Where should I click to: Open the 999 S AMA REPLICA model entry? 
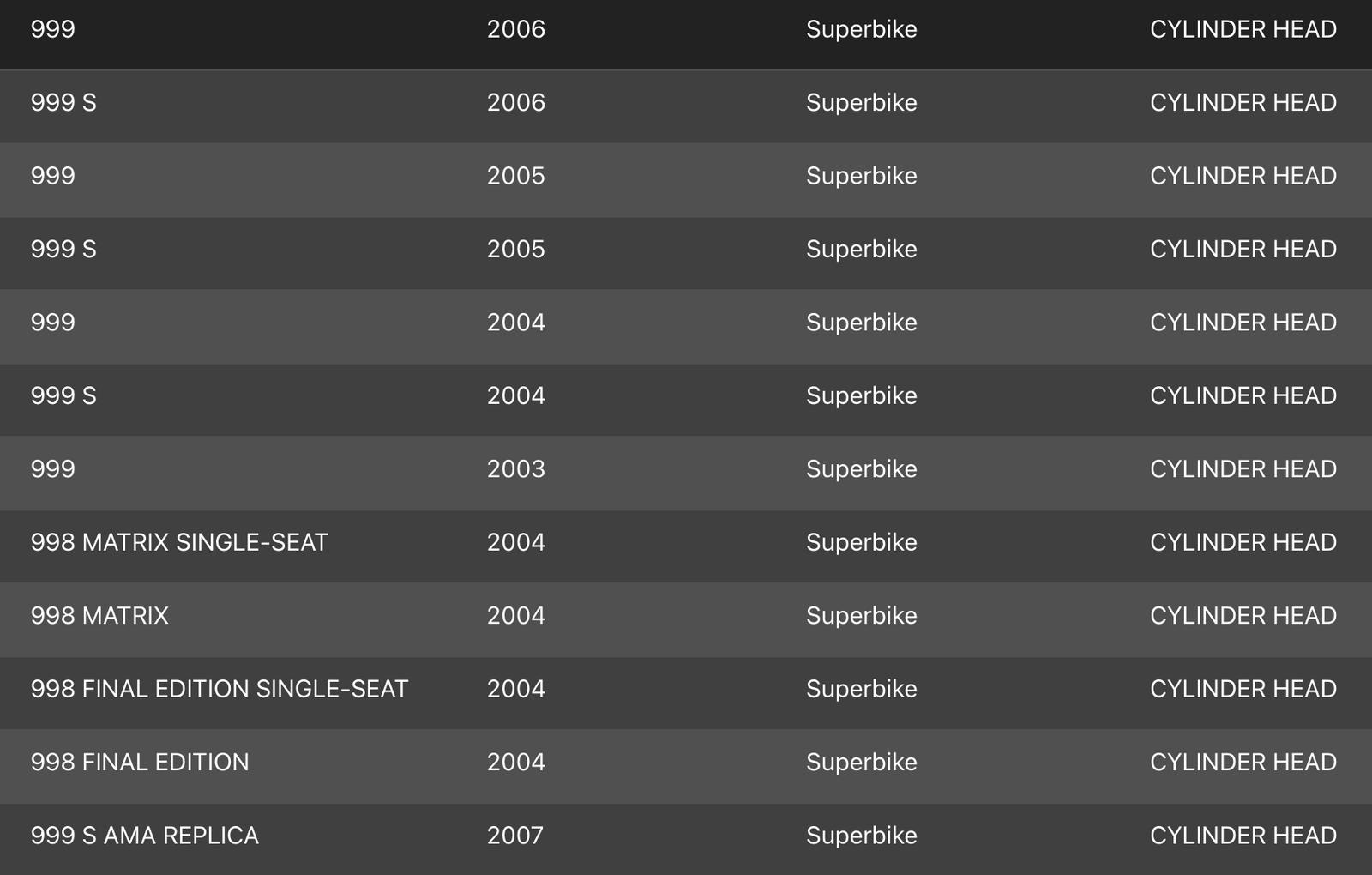tap(144, 836)
